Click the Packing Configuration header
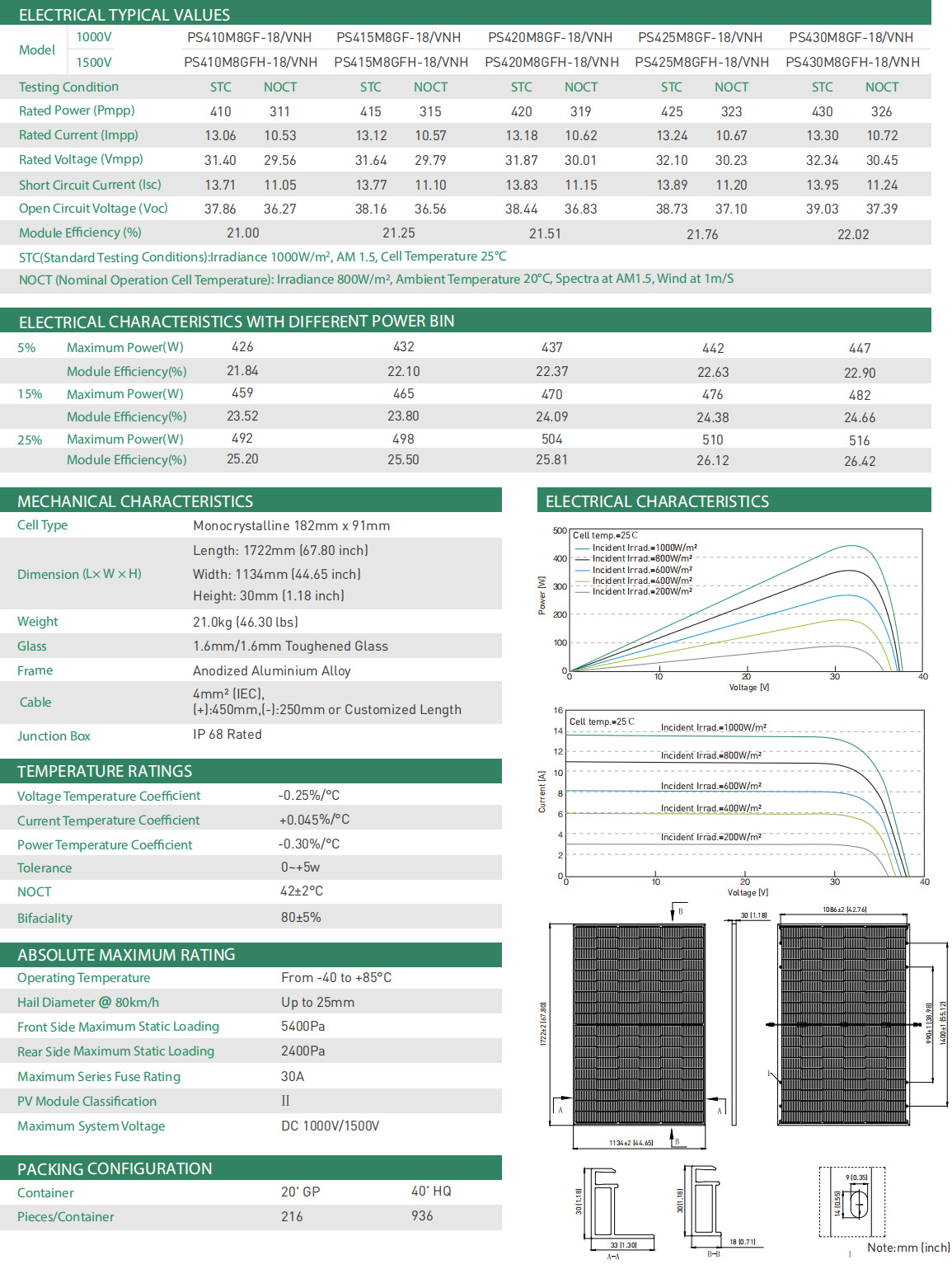952x1274 pixels. [x=115, y=1168]
